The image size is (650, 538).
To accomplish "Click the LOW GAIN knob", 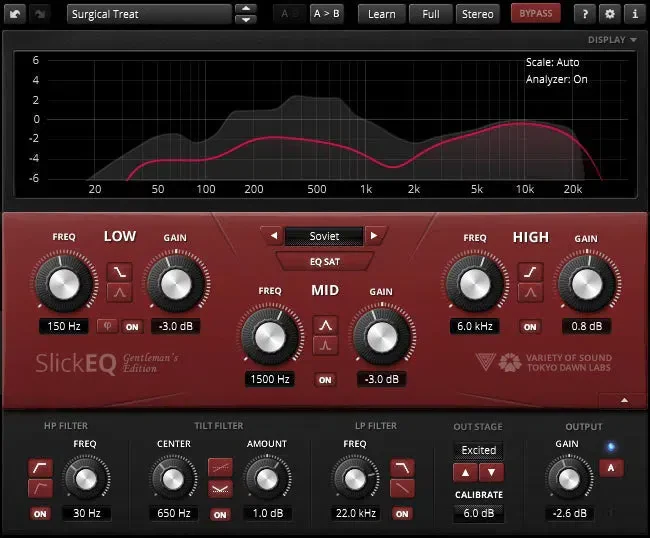I will pos(176,284).
